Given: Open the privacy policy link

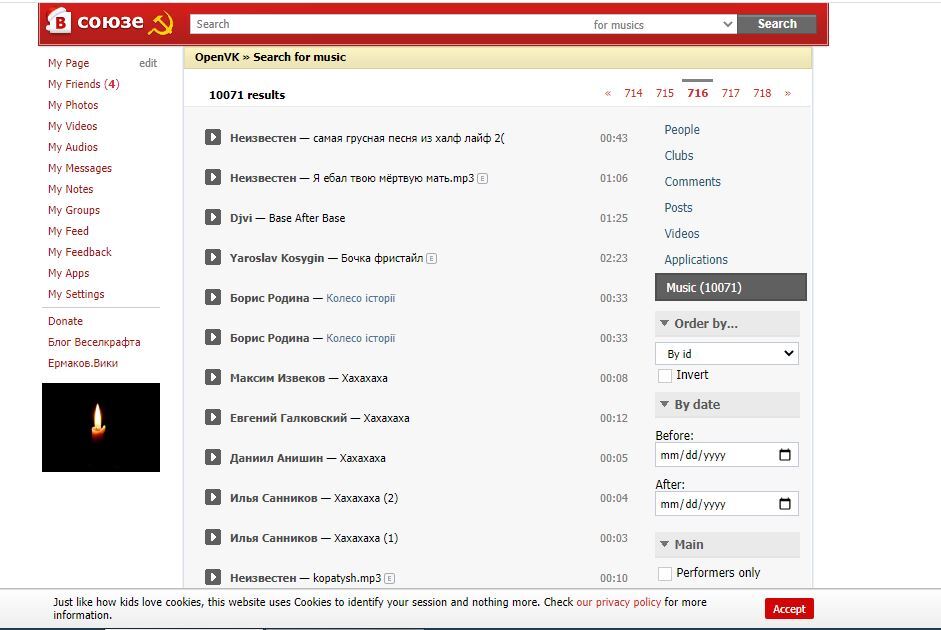Looking at the screenshot, I should (x=618, y=602).
